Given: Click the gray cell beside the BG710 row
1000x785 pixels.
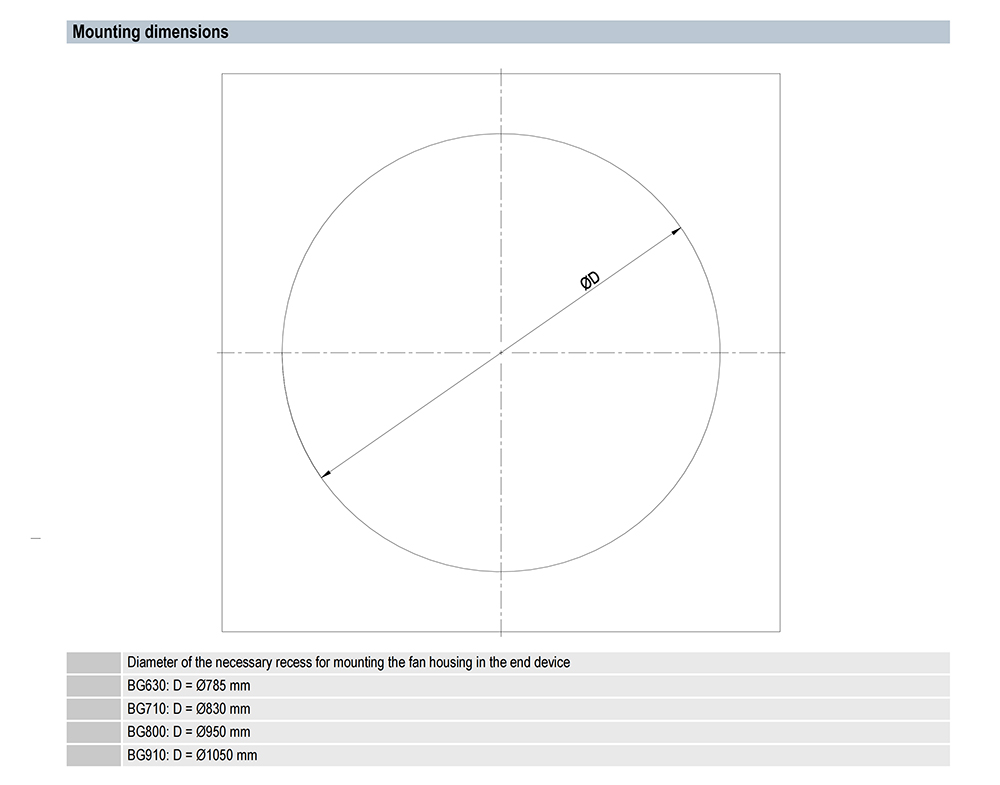Looking at the screenshot, I should point(94,708).
